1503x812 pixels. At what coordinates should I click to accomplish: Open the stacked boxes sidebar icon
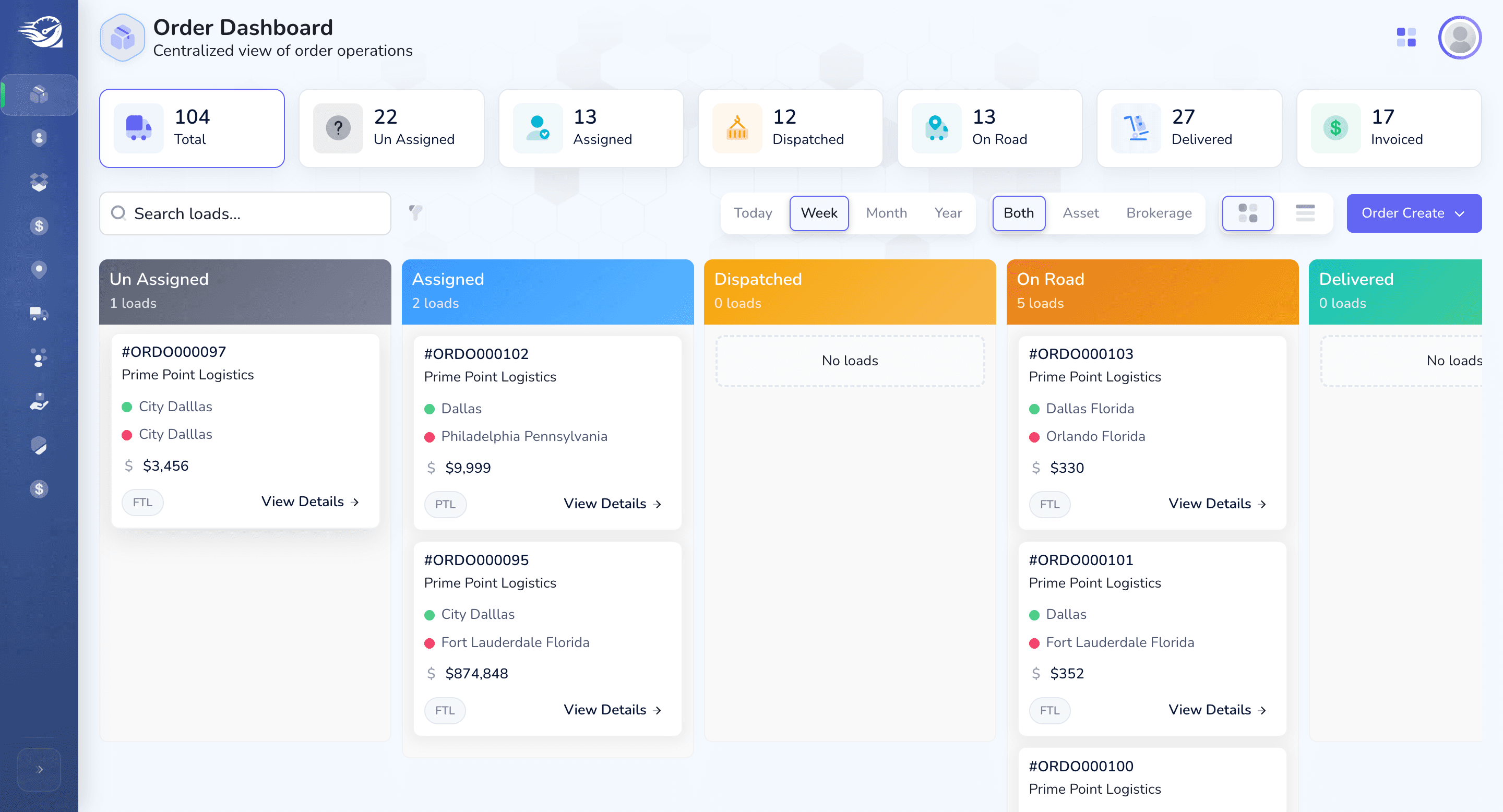point(39,182)
